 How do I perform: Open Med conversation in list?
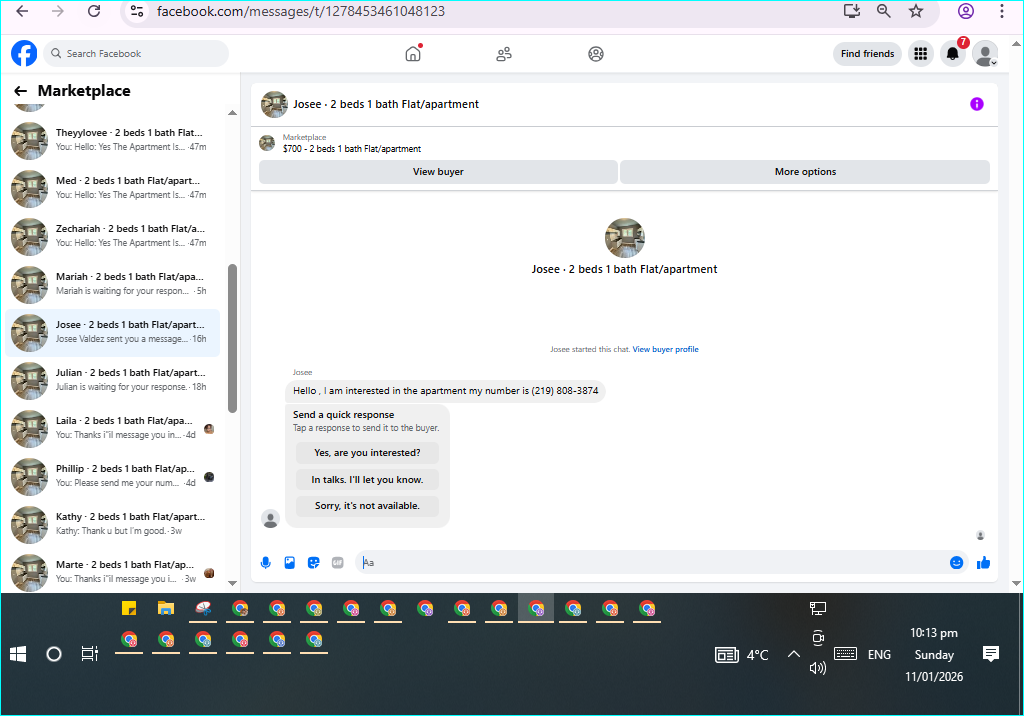(113, 187)
